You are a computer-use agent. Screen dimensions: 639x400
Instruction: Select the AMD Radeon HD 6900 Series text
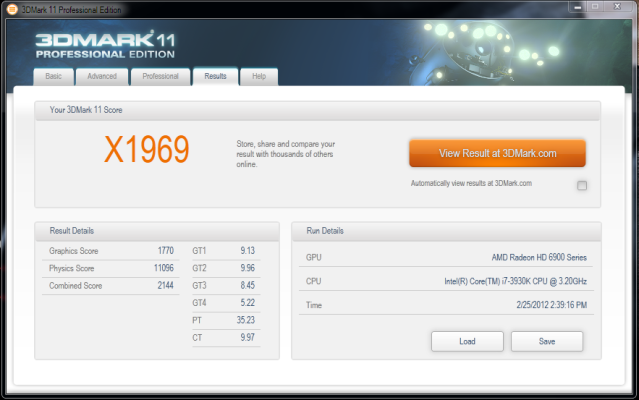tap(539, 257)
